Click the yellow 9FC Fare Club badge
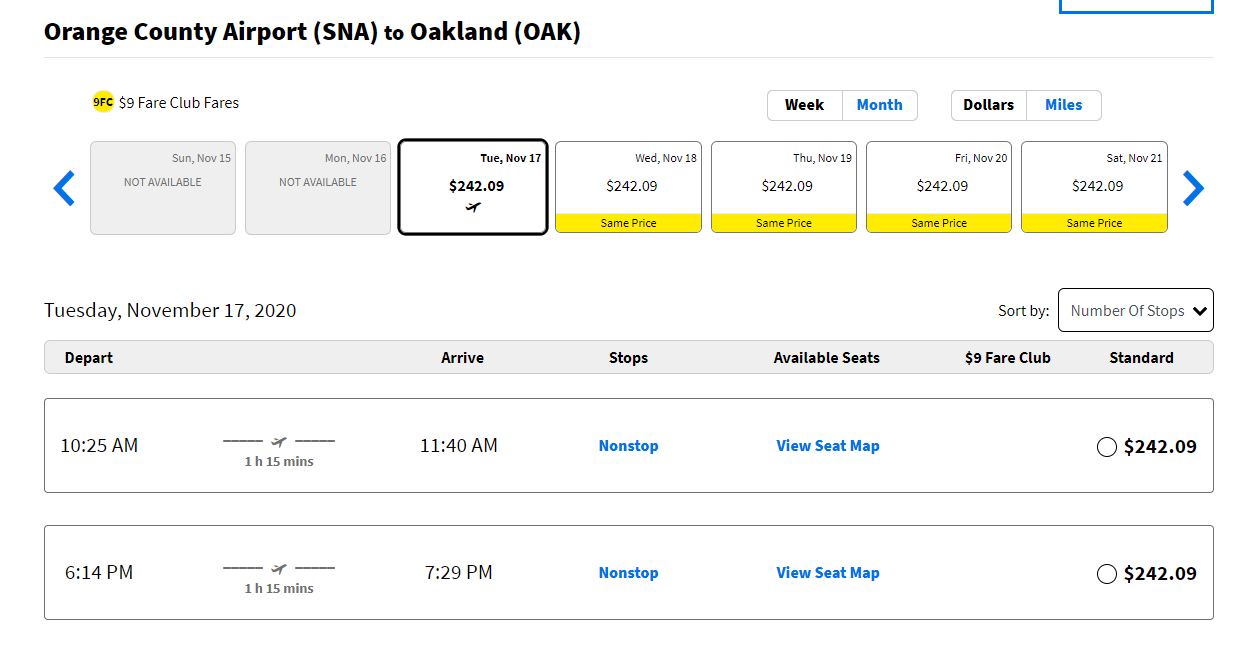This screenshot has width=1250, height=665. (103, 102)
